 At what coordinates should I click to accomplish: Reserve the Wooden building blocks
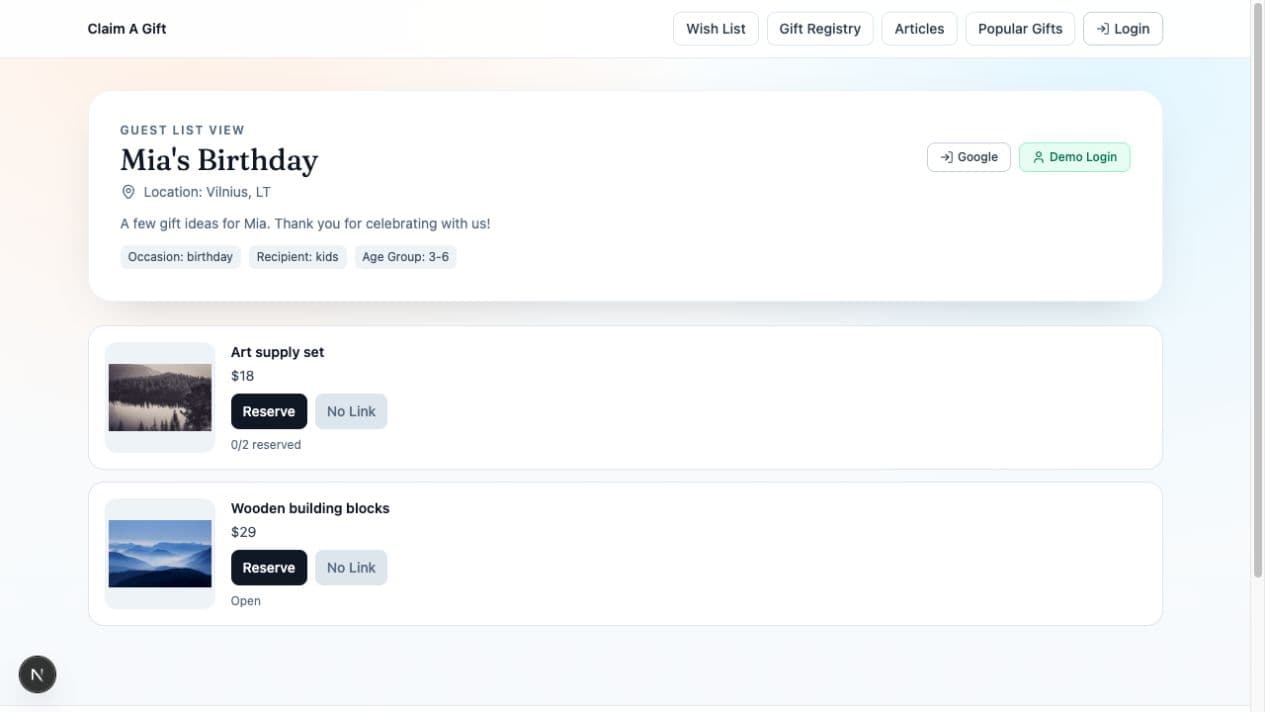[x=269, y=567]
